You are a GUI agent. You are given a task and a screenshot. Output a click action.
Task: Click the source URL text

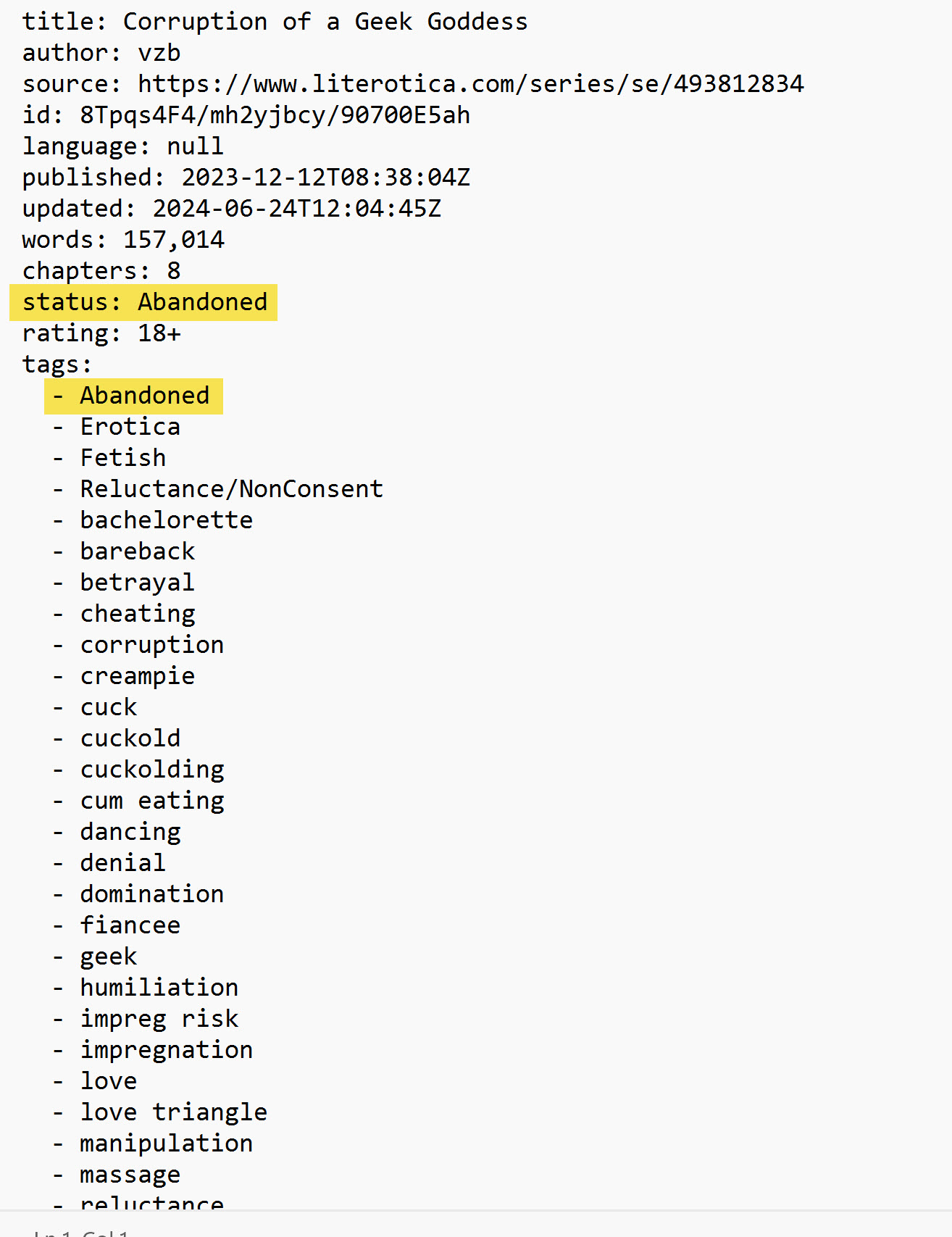(x=470, y=84)
